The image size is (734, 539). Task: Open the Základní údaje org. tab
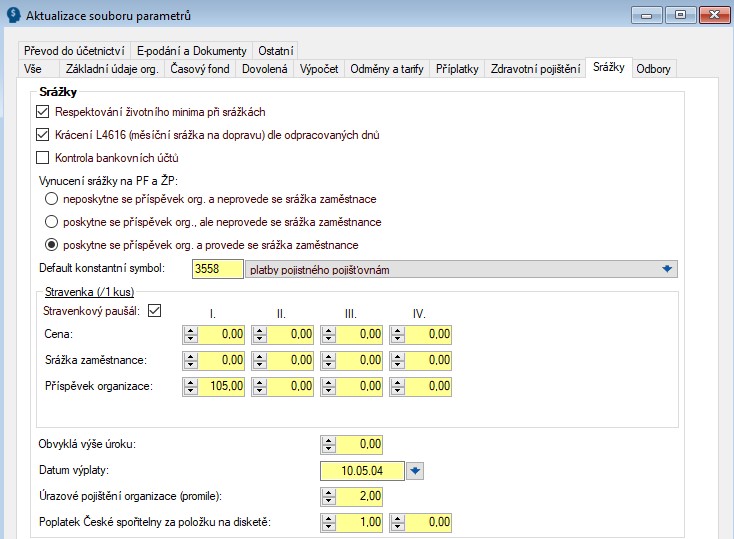point(112,69)
